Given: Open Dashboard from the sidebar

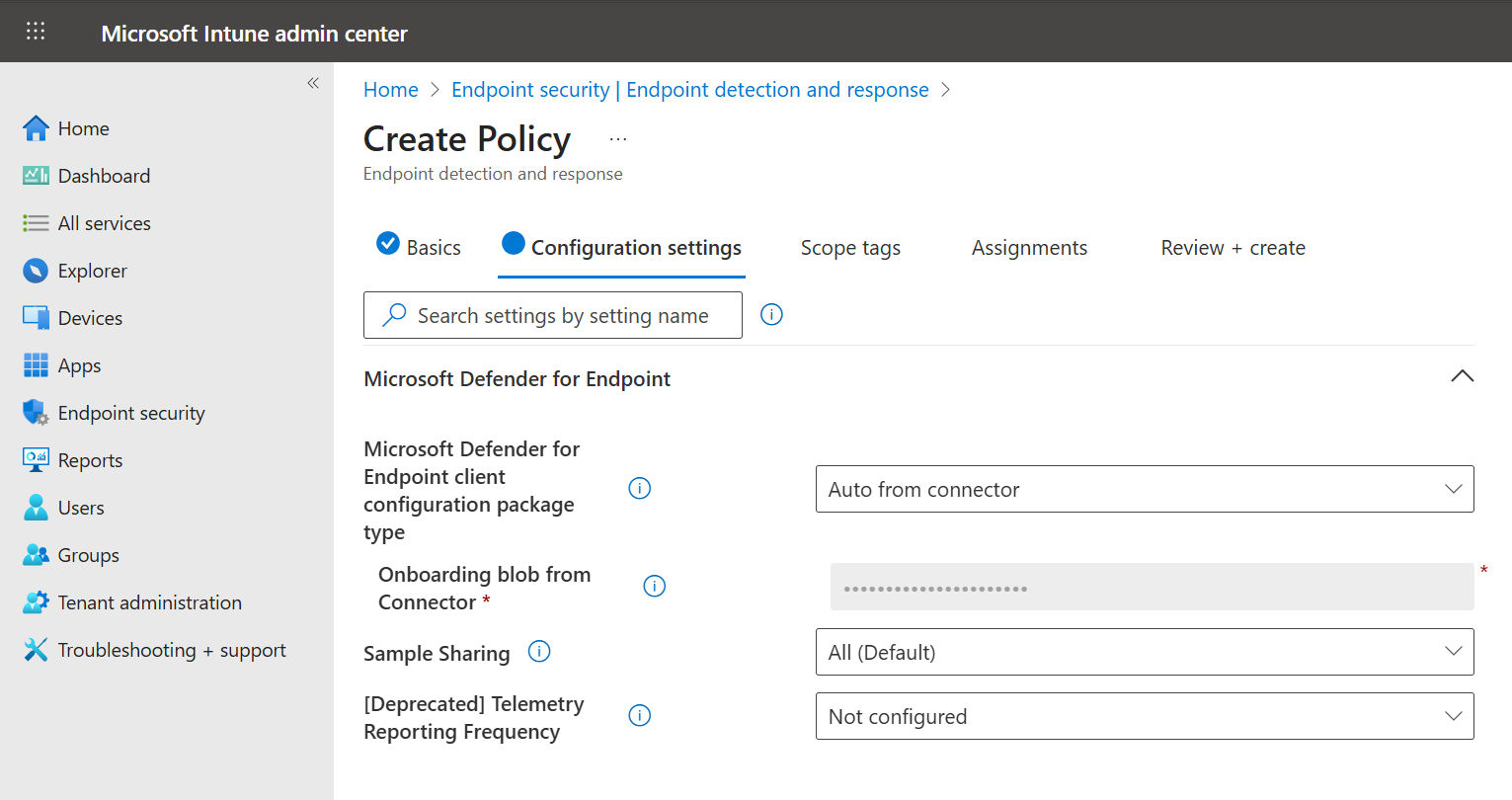Looking at the screenshot, I should (104, 176).
